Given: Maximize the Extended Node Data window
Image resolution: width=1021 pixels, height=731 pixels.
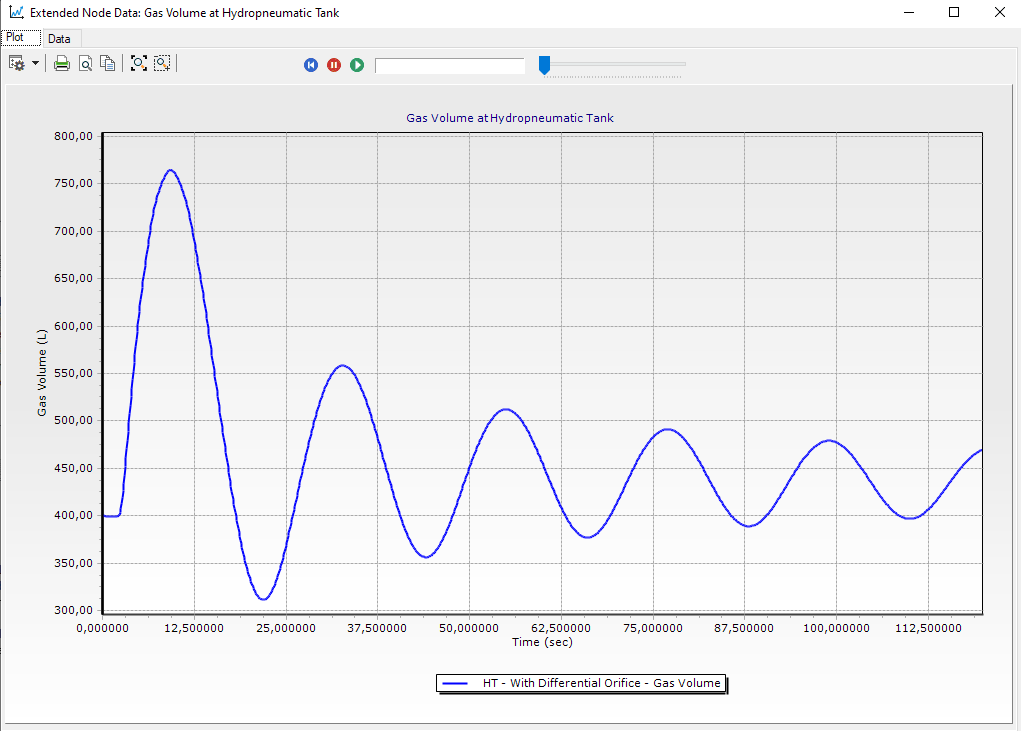Looking at the screenshot, I should pyautogui.click(x=954, y=12).
